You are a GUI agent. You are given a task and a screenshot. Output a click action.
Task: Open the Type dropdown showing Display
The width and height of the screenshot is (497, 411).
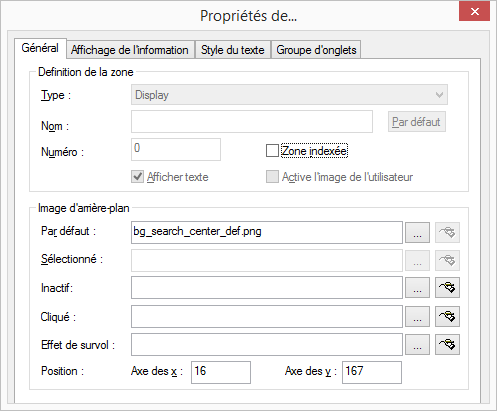click(x=289, y=95)
